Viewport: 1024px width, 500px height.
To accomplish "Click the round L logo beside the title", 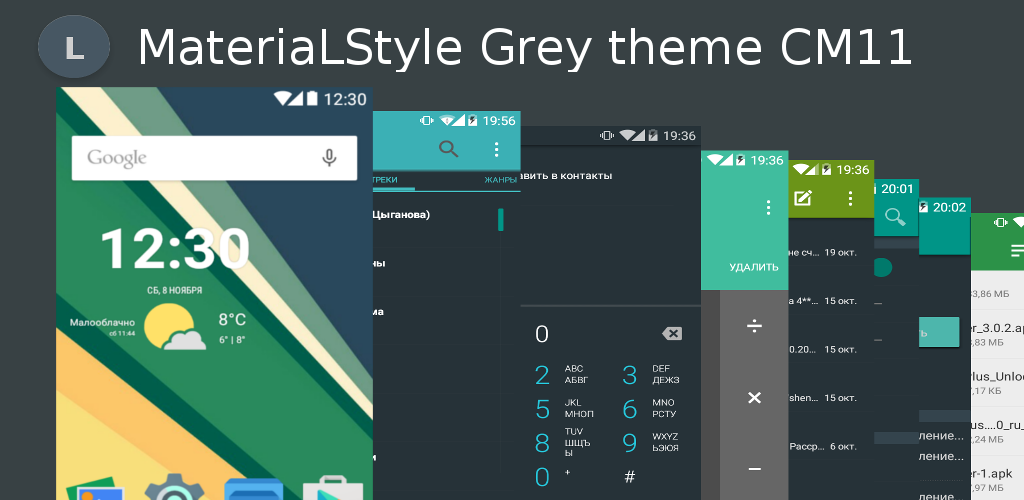I will [74, 47].
